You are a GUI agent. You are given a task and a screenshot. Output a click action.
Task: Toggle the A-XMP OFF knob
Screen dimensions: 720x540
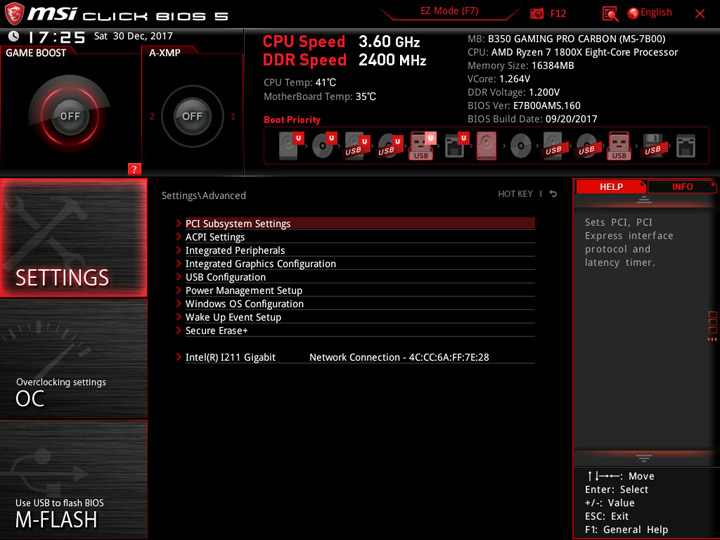point(192,116)
